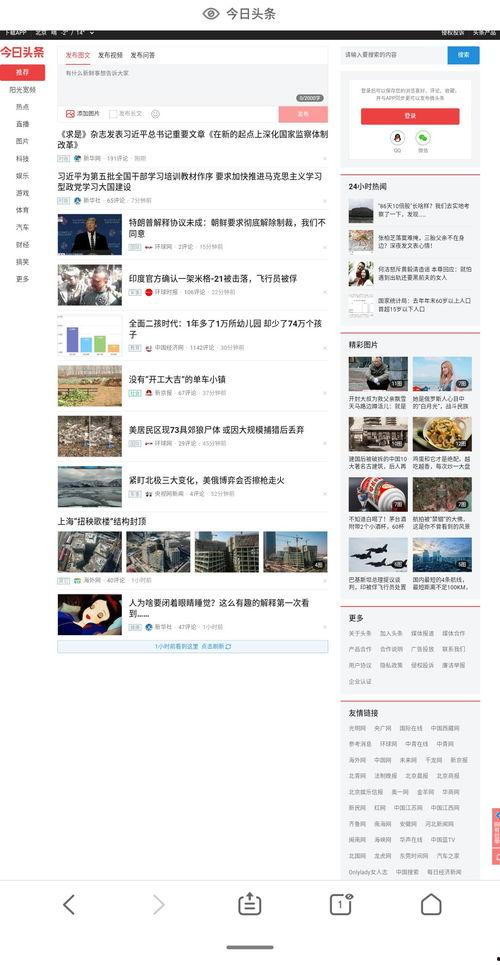Open the emoji smiley picker
The image size is (500, 965).
(x=155, y=114)
